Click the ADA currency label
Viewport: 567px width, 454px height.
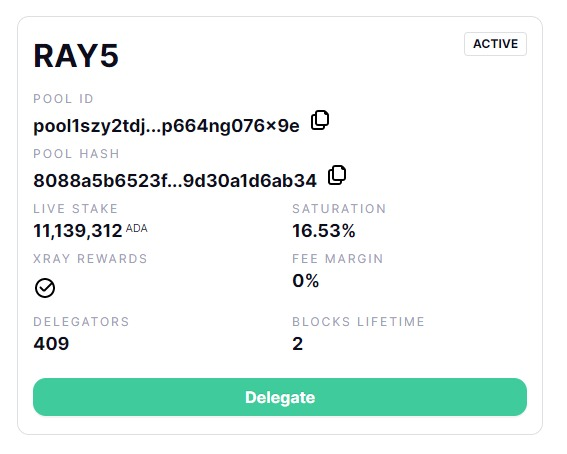pos(137,228)
